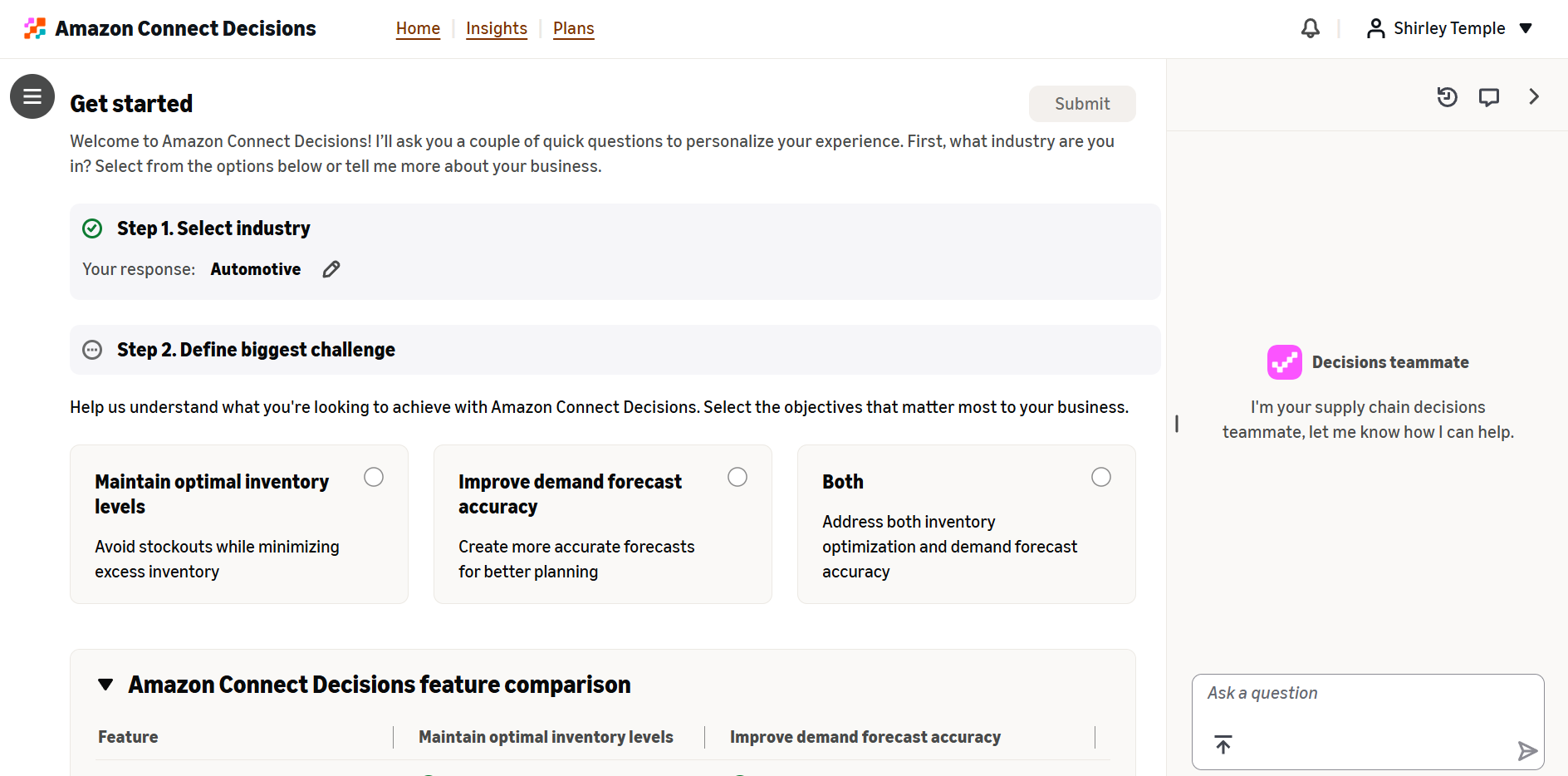Edit the Automotive industry response
Viewport: 1568px width, 776px height.
(331, 269)
